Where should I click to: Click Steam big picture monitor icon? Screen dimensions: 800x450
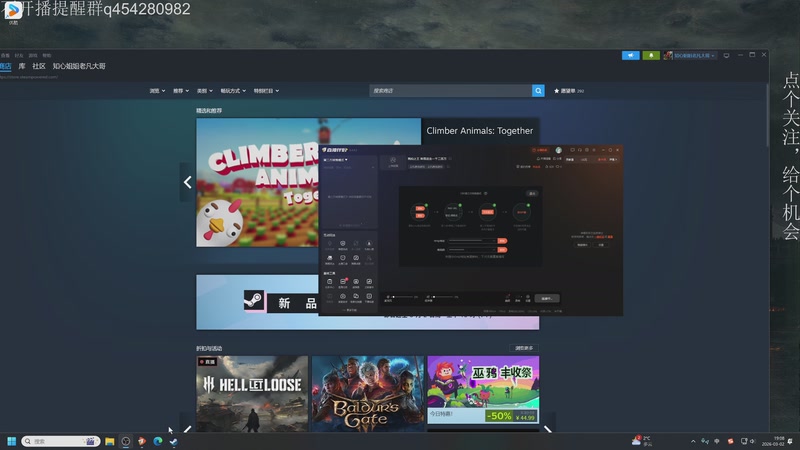(x=727, y=55)
